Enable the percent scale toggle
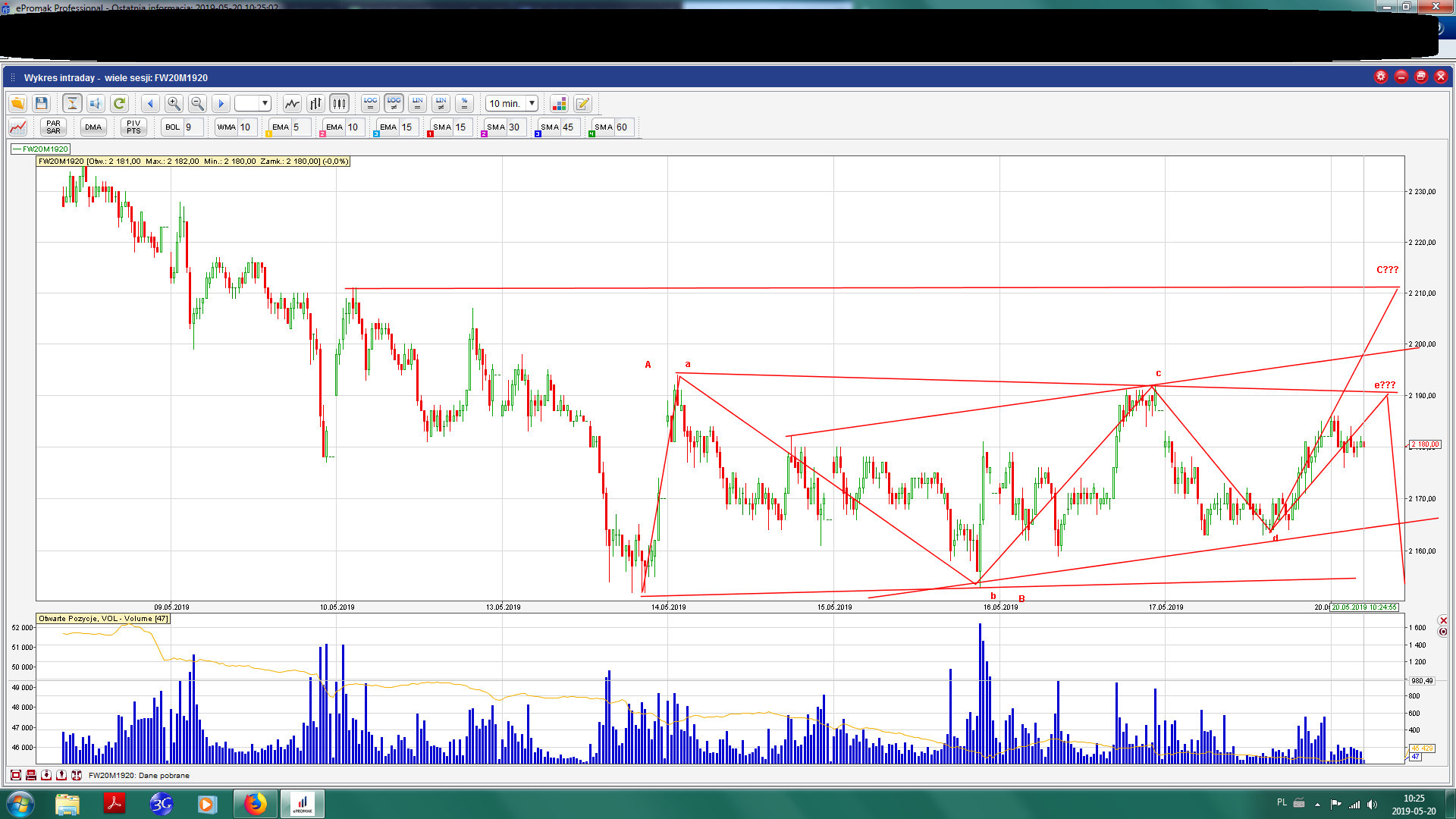 coord(465,103)
